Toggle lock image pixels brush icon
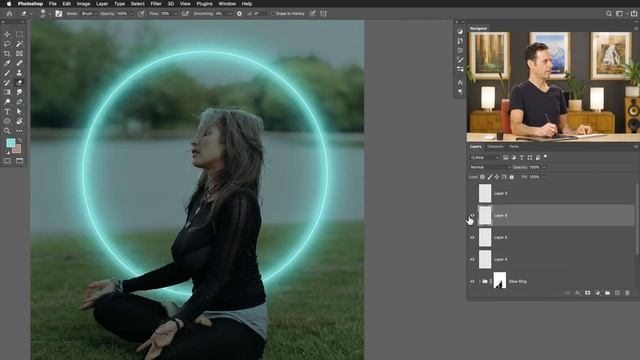 490,177
